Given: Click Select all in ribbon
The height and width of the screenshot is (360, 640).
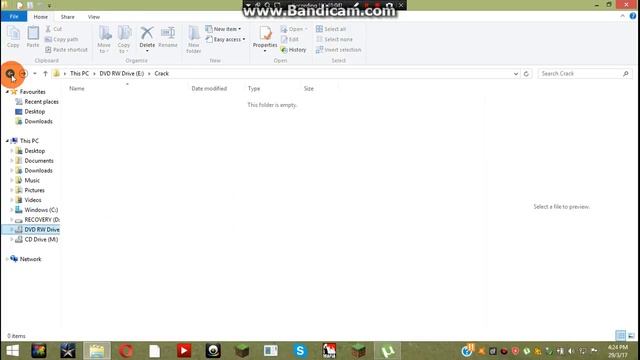Looking at the screenshot, I should (x=331, y=29).
